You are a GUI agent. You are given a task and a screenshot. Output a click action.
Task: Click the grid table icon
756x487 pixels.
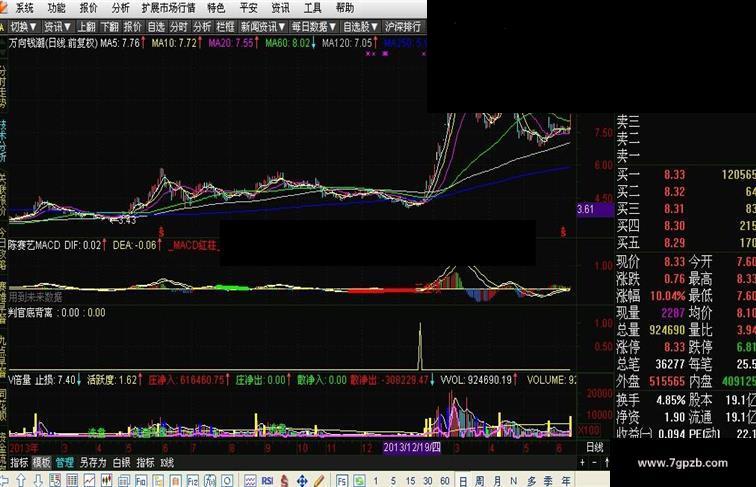[x=72, y=480]
